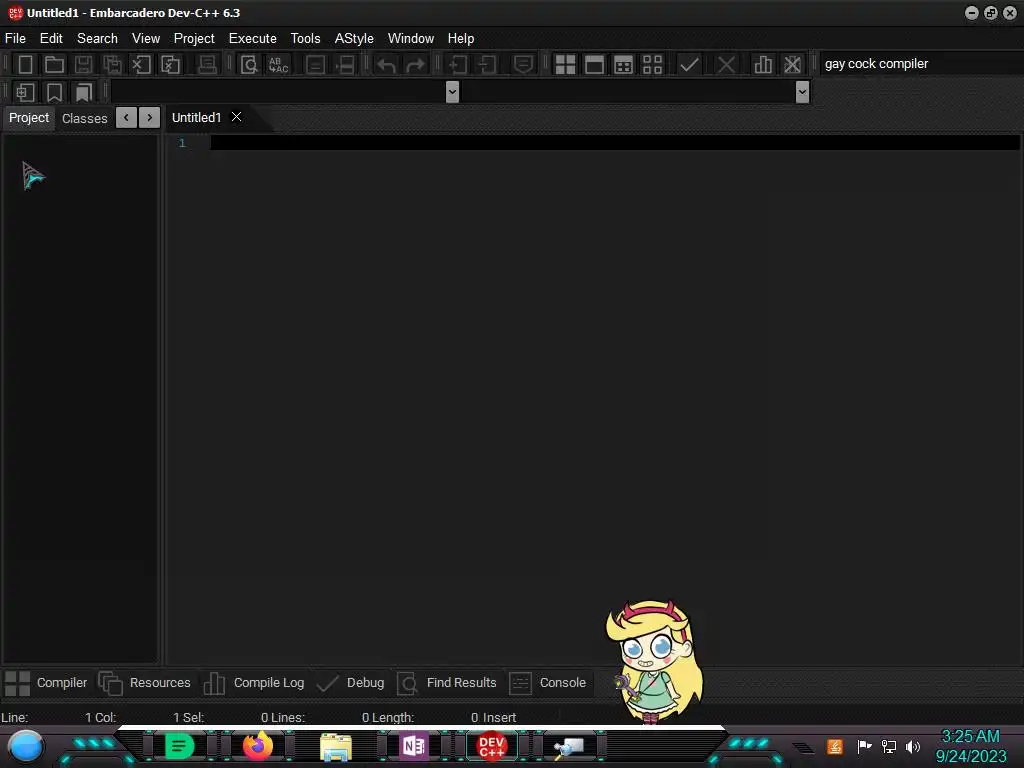1024x768 pixels.
Task: Click the 3:25 AM taskbar clock
Action: 970,737
